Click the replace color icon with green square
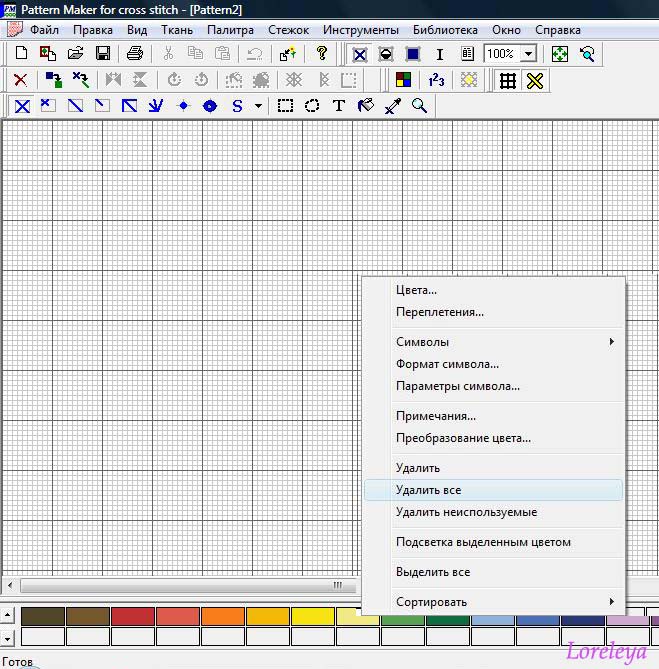Viewport: 659px width, 669px height. click(54, 80)
